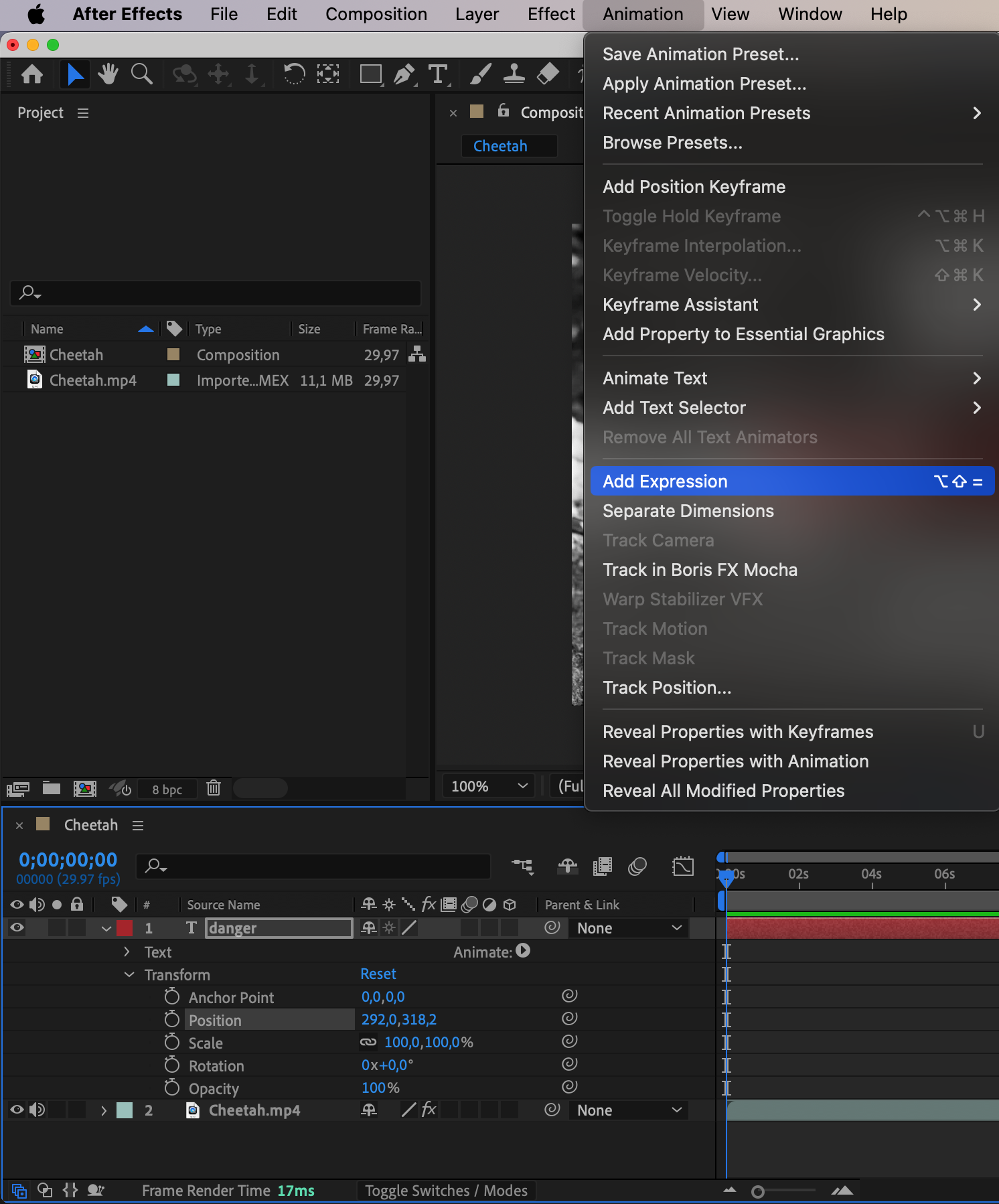Hide the danger text layer

point(17,927)
